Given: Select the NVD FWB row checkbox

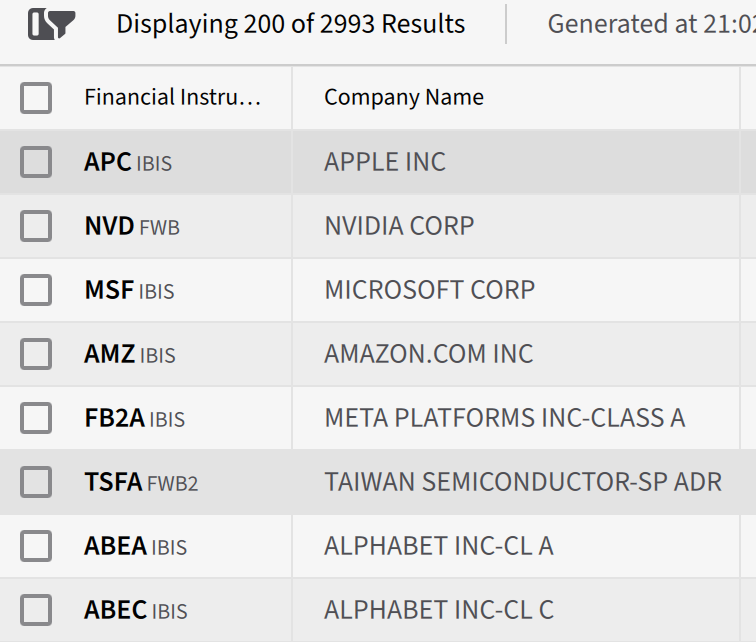Looking at the screenshot, I should click(36, 226).
